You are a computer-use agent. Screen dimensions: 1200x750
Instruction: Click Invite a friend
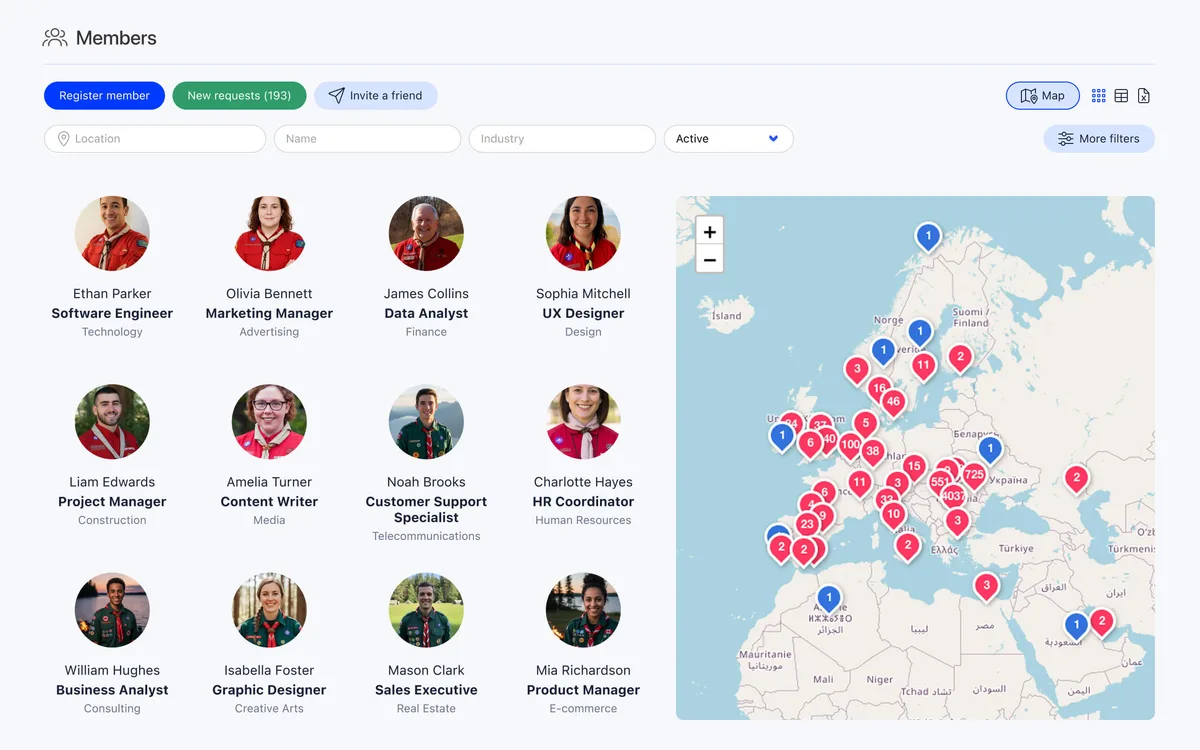pos(375,95)
